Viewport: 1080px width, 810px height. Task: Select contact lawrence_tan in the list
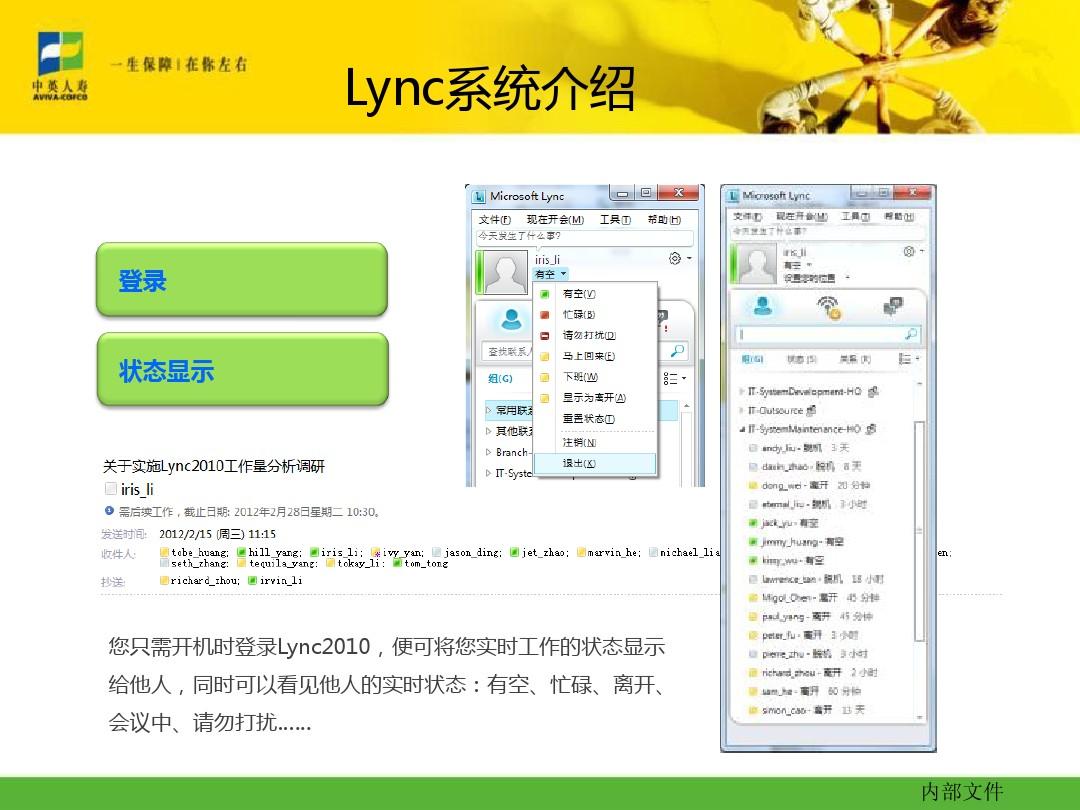coord(816,579)
